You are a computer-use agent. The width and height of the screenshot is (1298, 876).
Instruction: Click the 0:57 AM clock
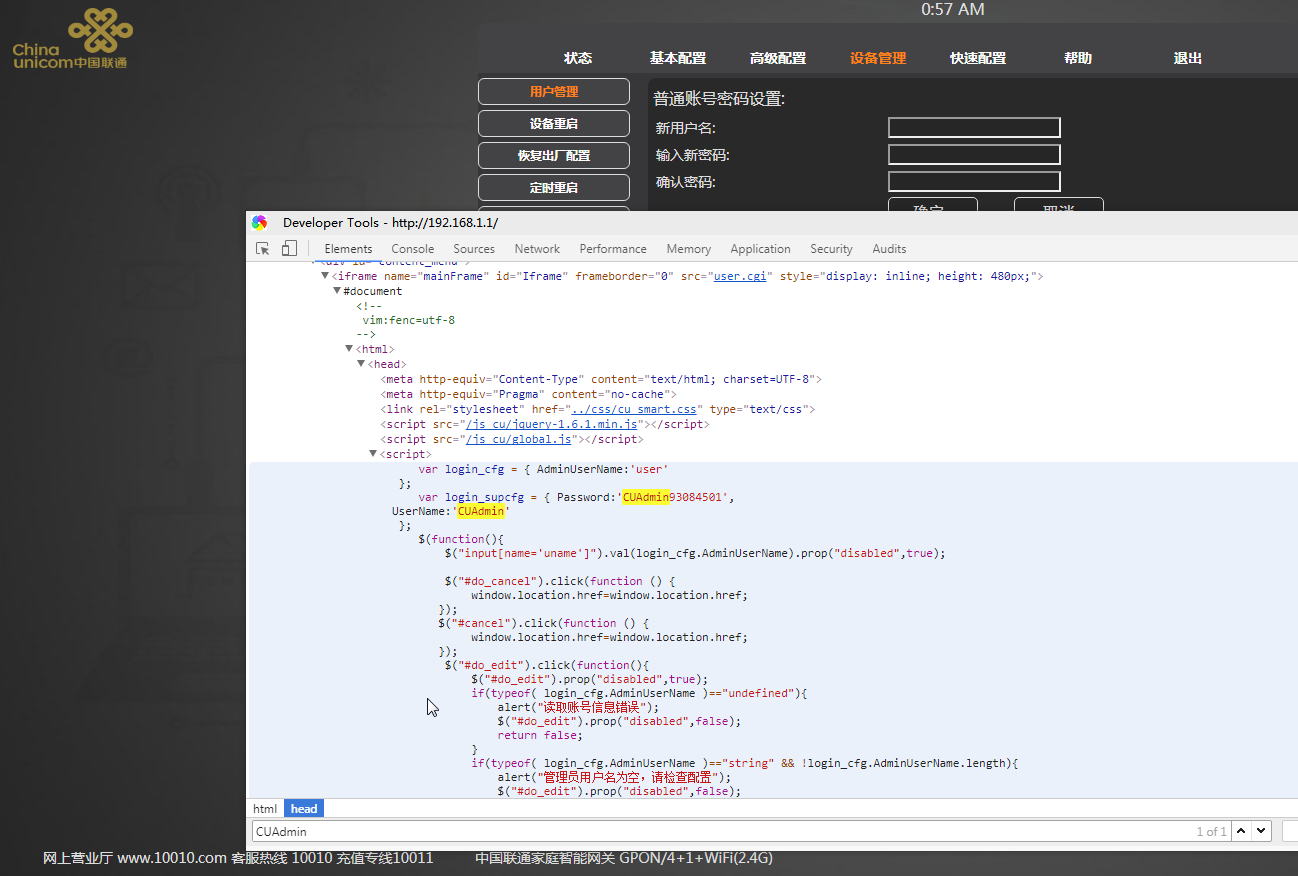coord(953,9)
